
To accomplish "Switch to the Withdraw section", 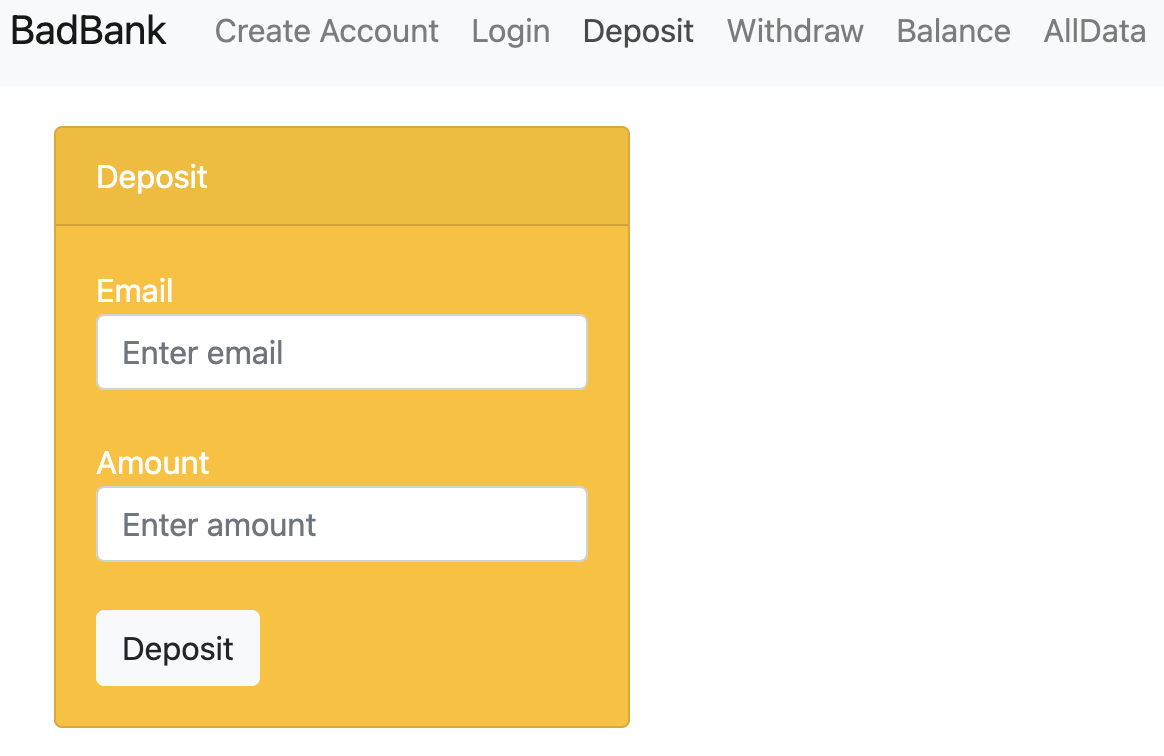I will click(x=795, y=31).
